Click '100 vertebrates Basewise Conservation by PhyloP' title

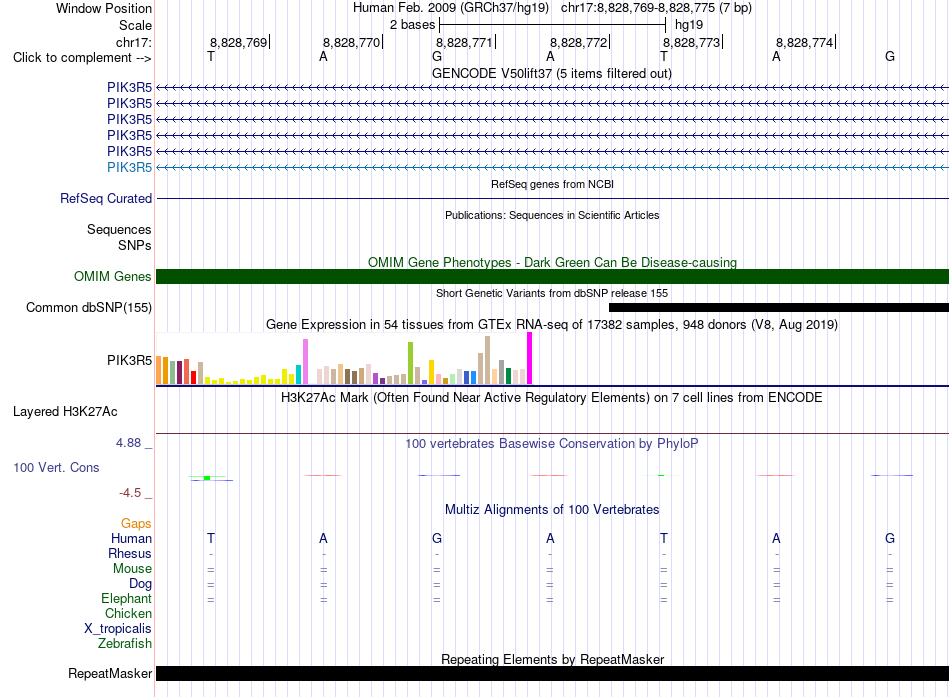point(552,444)
